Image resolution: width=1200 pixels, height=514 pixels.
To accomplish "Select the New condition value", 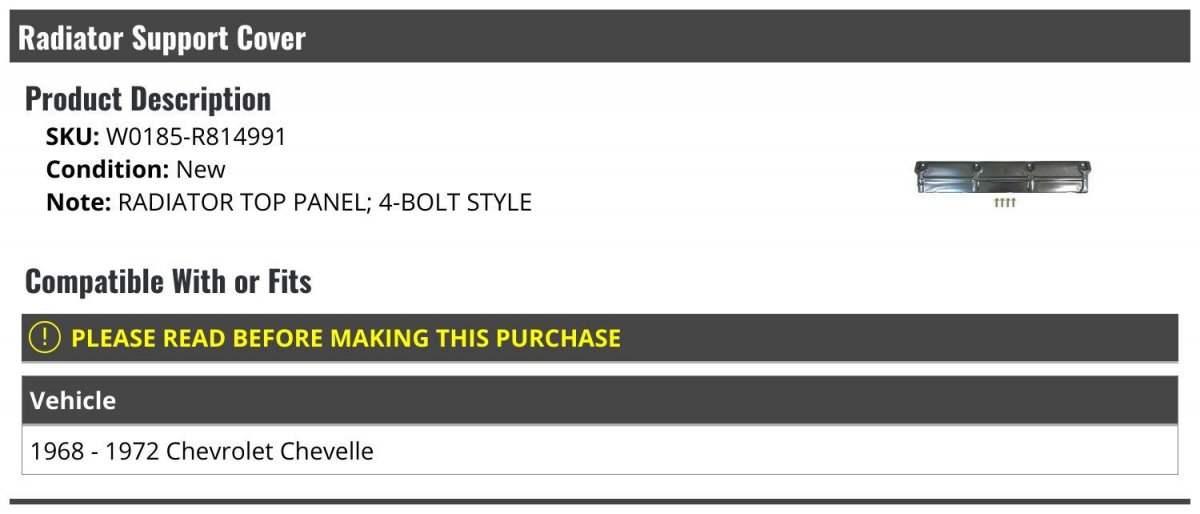I will [201, 170].
